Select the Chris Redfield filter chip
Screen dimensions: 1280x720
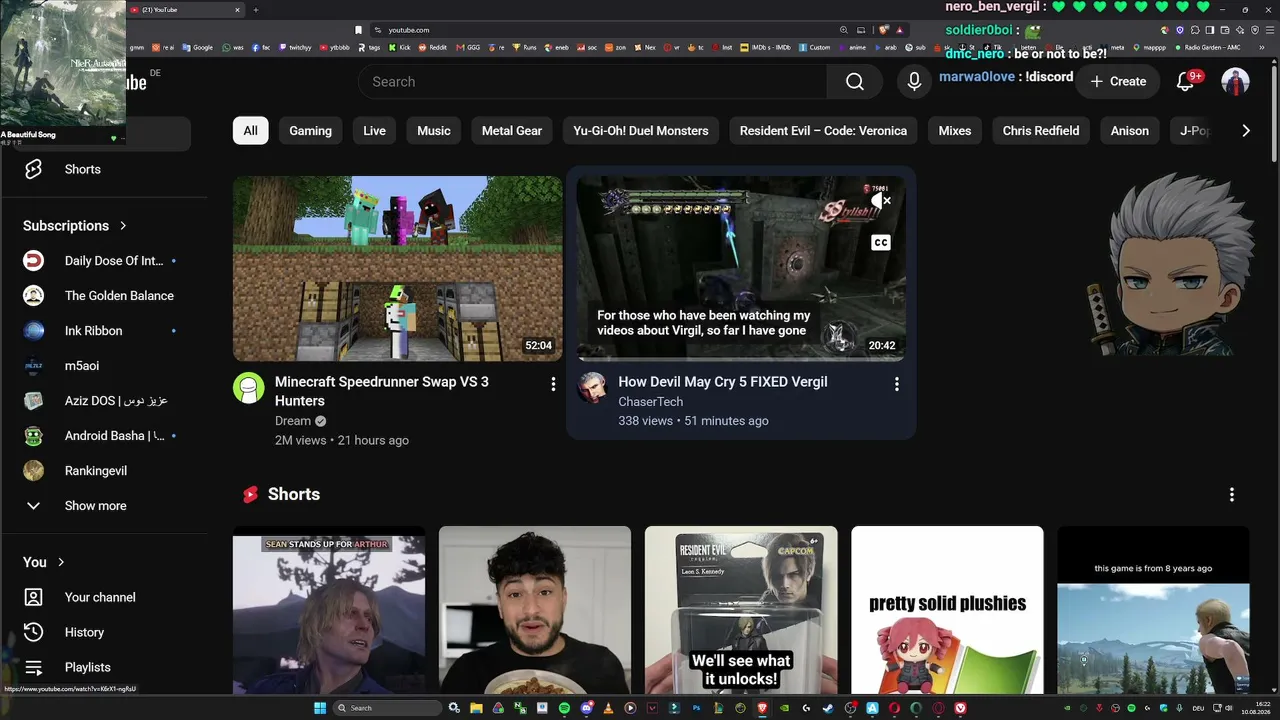click(1041, 131)
